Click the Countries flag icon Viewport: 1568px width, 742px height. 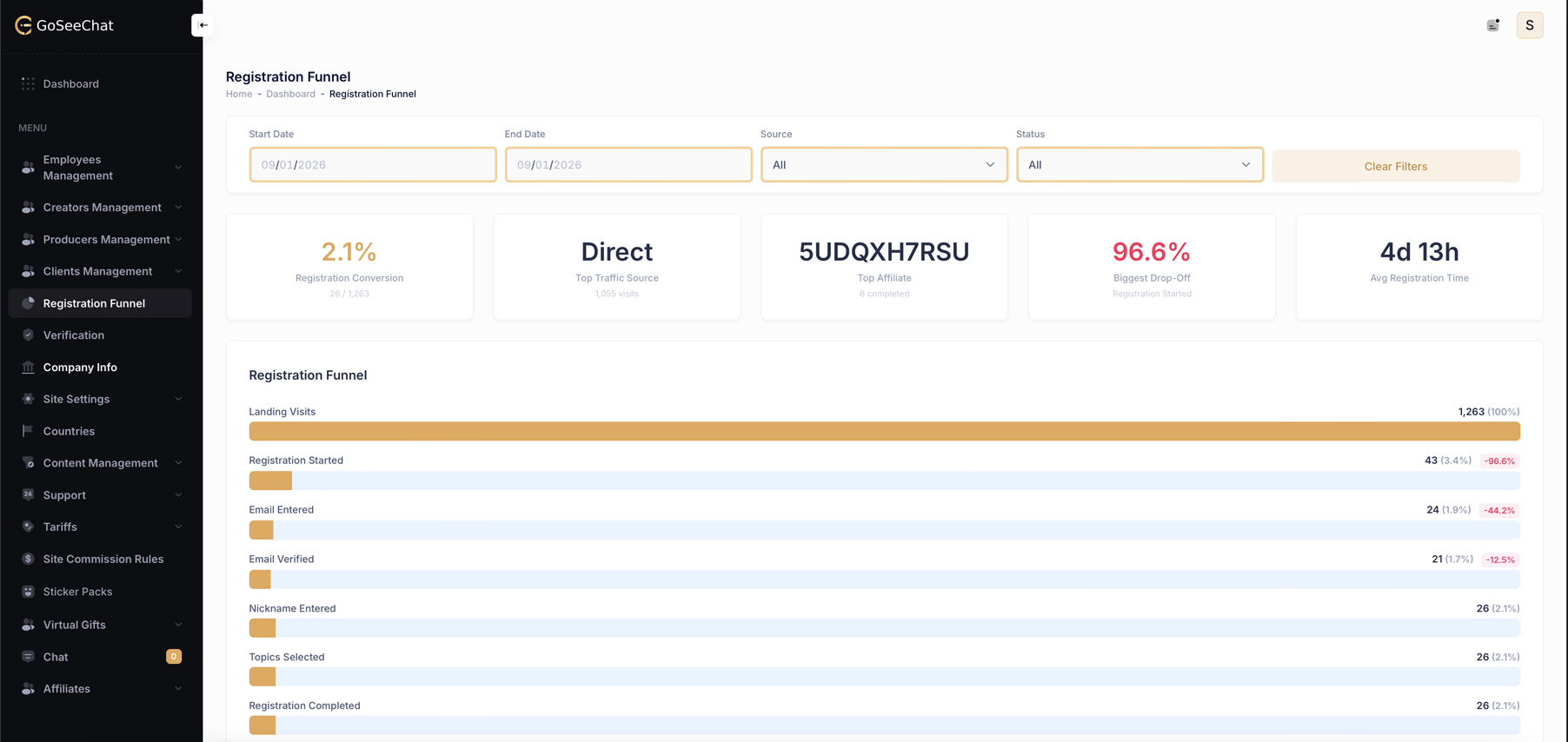28,431
